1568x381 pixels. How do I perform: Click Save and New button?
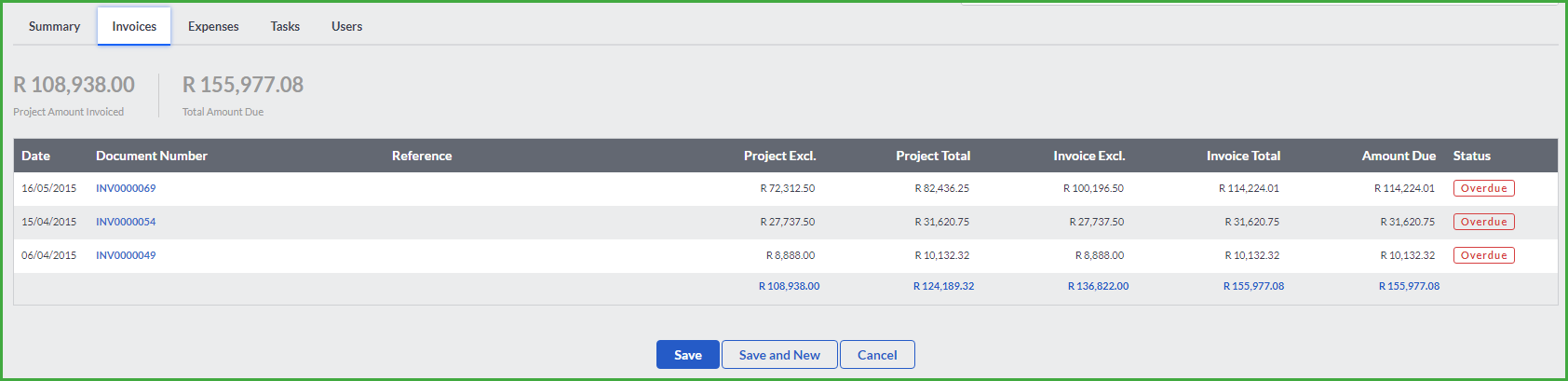pyautogui.click(x=779, y=355)
